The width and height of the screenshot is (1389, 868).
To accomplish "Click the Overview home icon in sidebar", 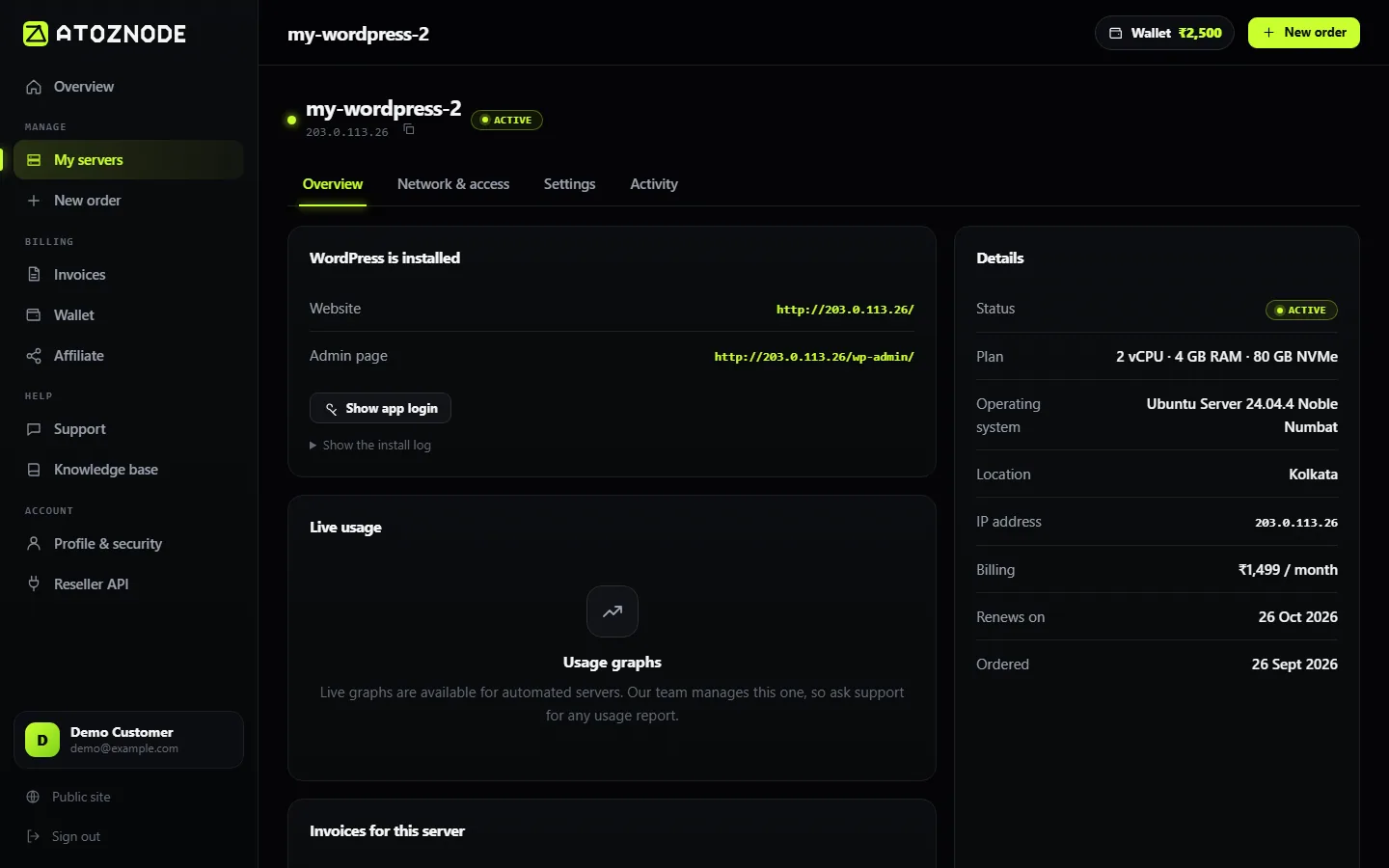I will point(34,87).
